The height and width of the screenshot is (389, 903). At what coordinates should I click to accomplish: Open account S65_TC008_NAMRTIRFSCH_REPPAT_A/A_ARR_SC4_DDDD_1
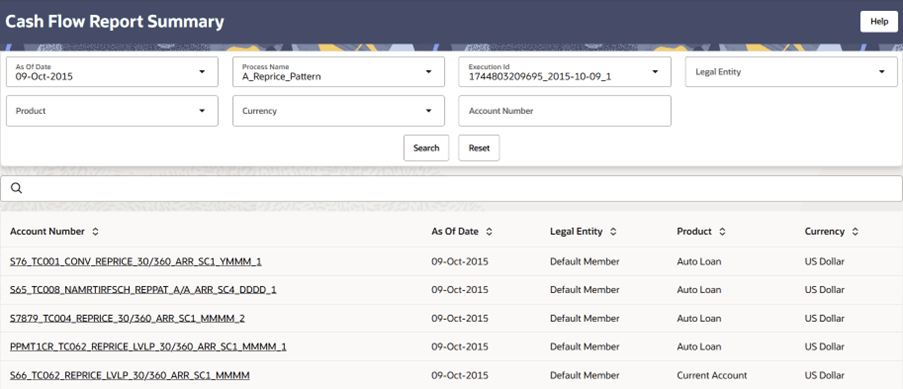pyautogui.click(x=143, y=290)
